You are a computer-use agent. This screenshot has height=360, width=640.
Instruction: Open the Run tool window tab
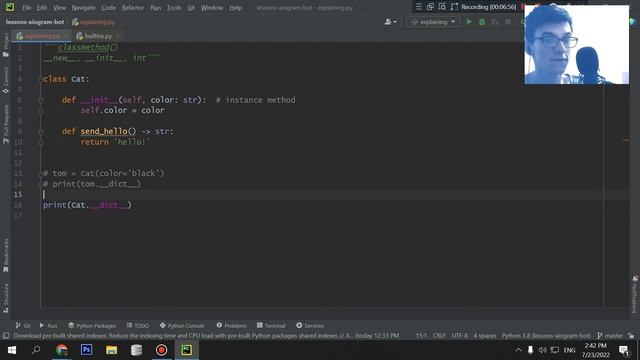48,325
